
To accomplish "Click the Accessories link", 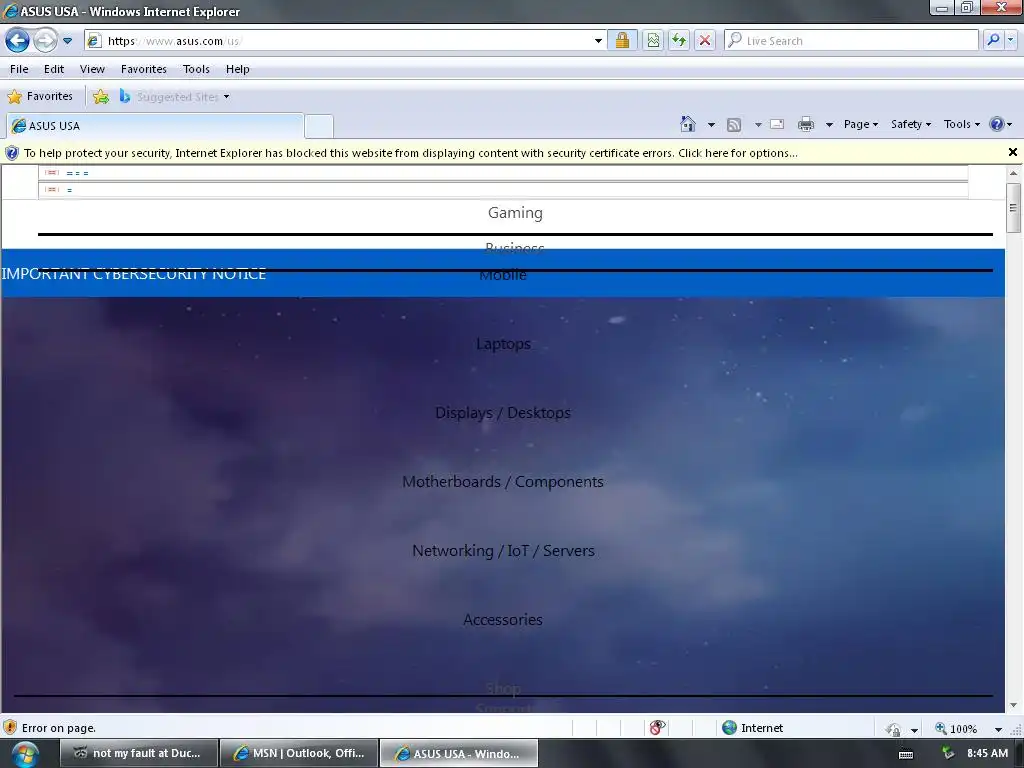I will 503,620.
